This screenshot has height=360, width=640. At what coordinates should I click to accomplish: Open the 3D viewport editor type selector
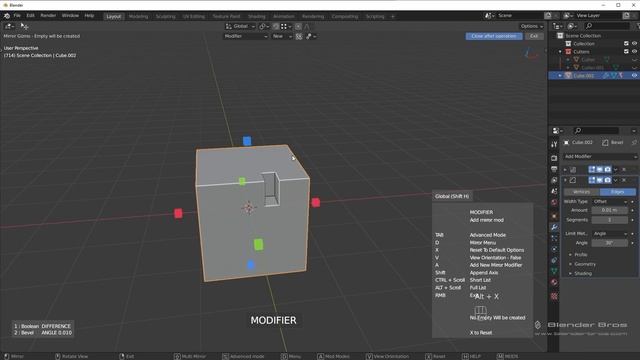tap(9, 26)
